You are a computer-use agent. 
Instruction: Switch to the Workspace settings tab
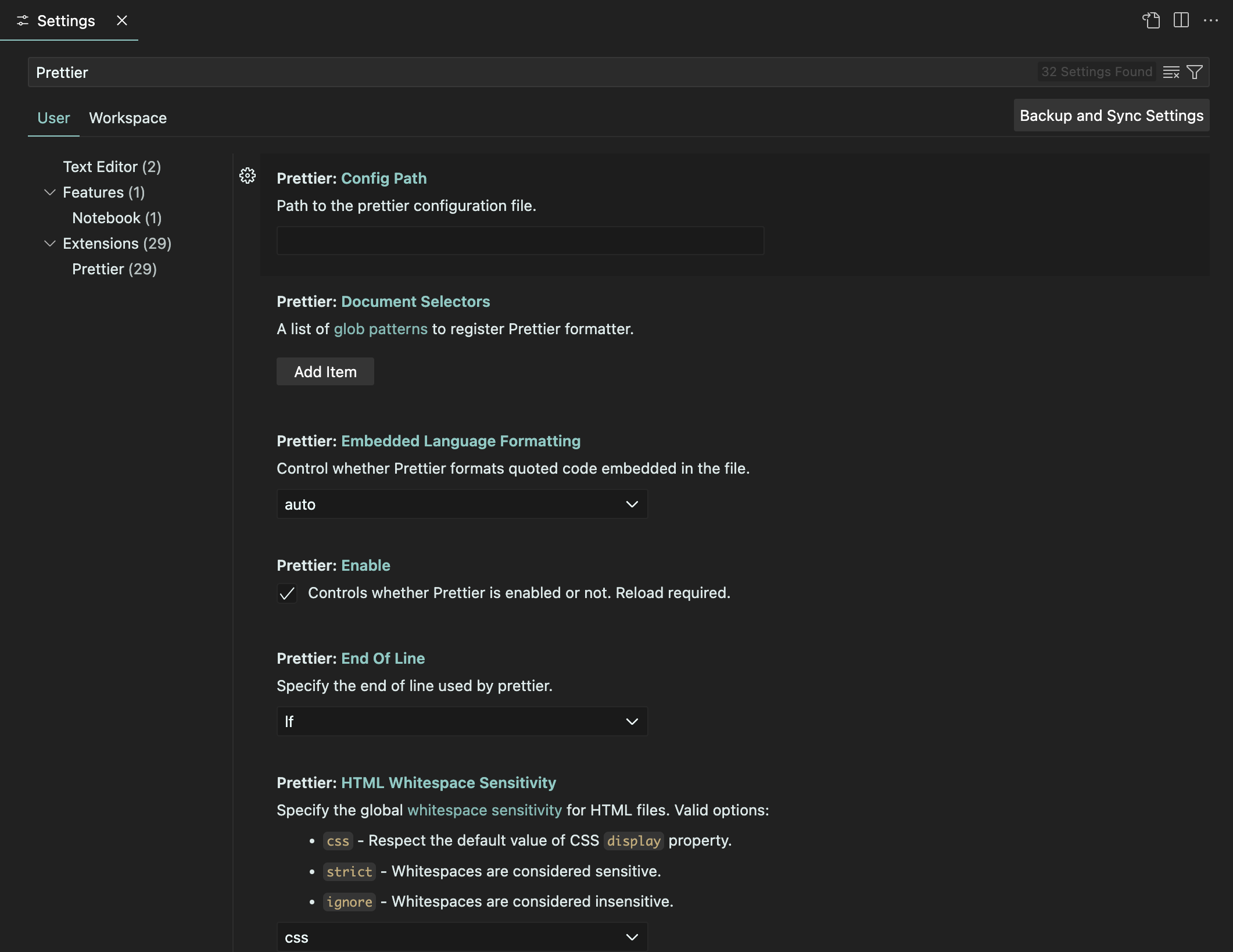pyautogui.click(x=128, y=118)
